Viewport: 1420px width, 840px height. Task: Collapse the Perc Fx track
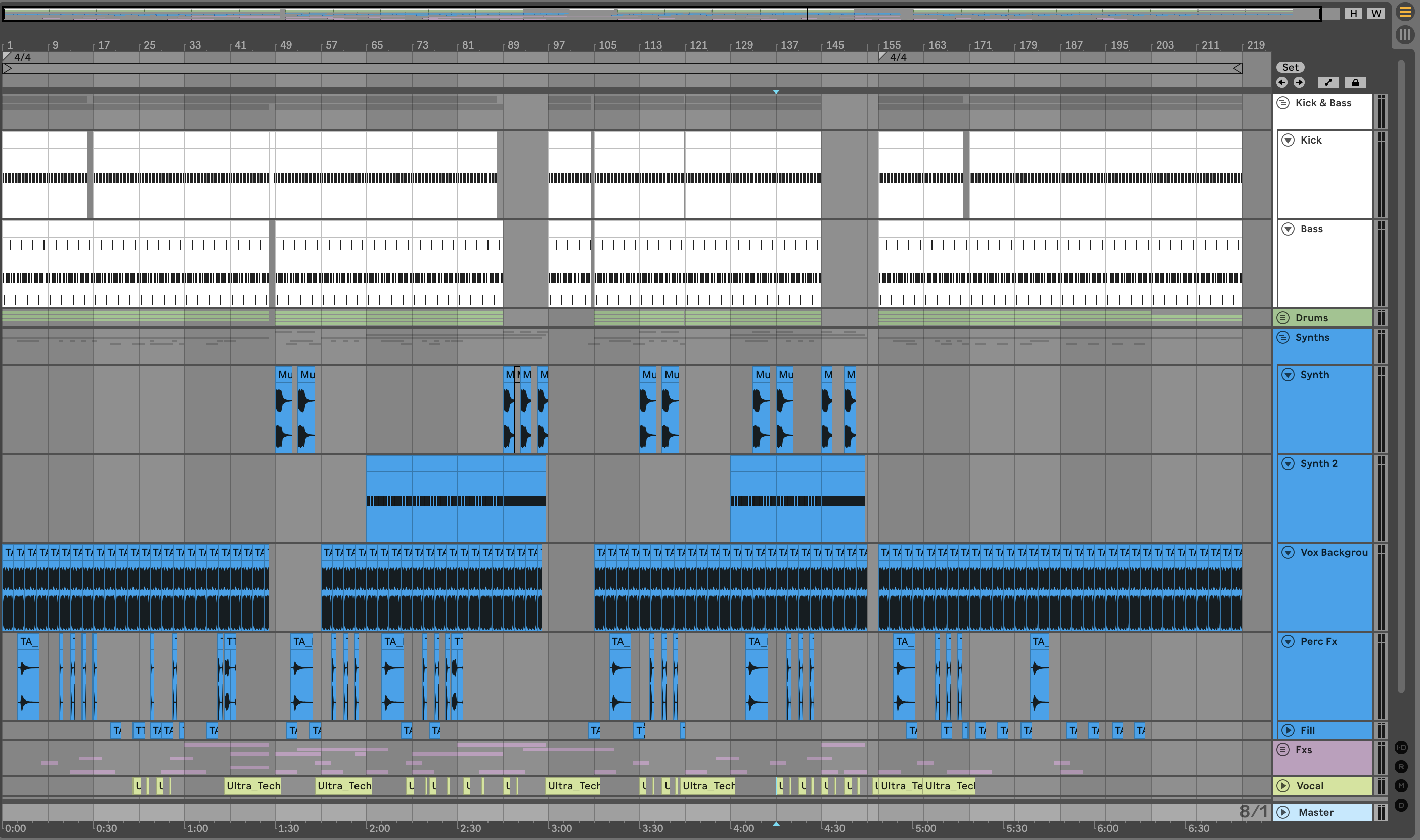(1288, 641)
